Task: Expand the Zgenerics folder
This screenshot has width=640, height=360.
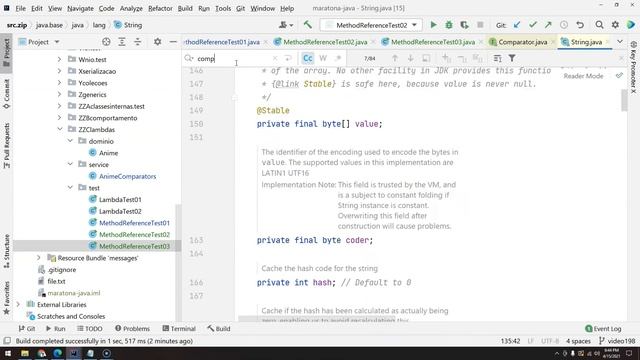Action: [x=60, y=94]
